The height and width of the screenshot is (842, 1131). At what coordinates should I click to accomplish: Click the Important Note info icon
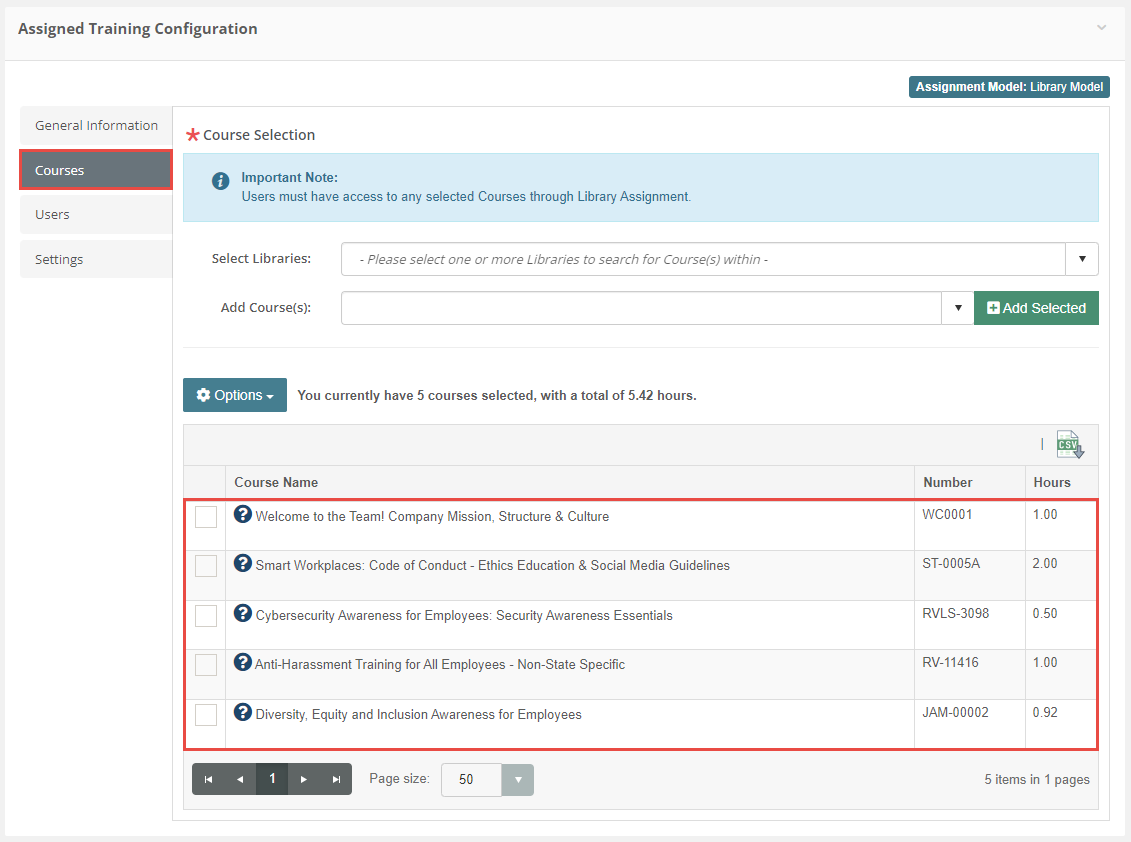[x=221, y=181]
